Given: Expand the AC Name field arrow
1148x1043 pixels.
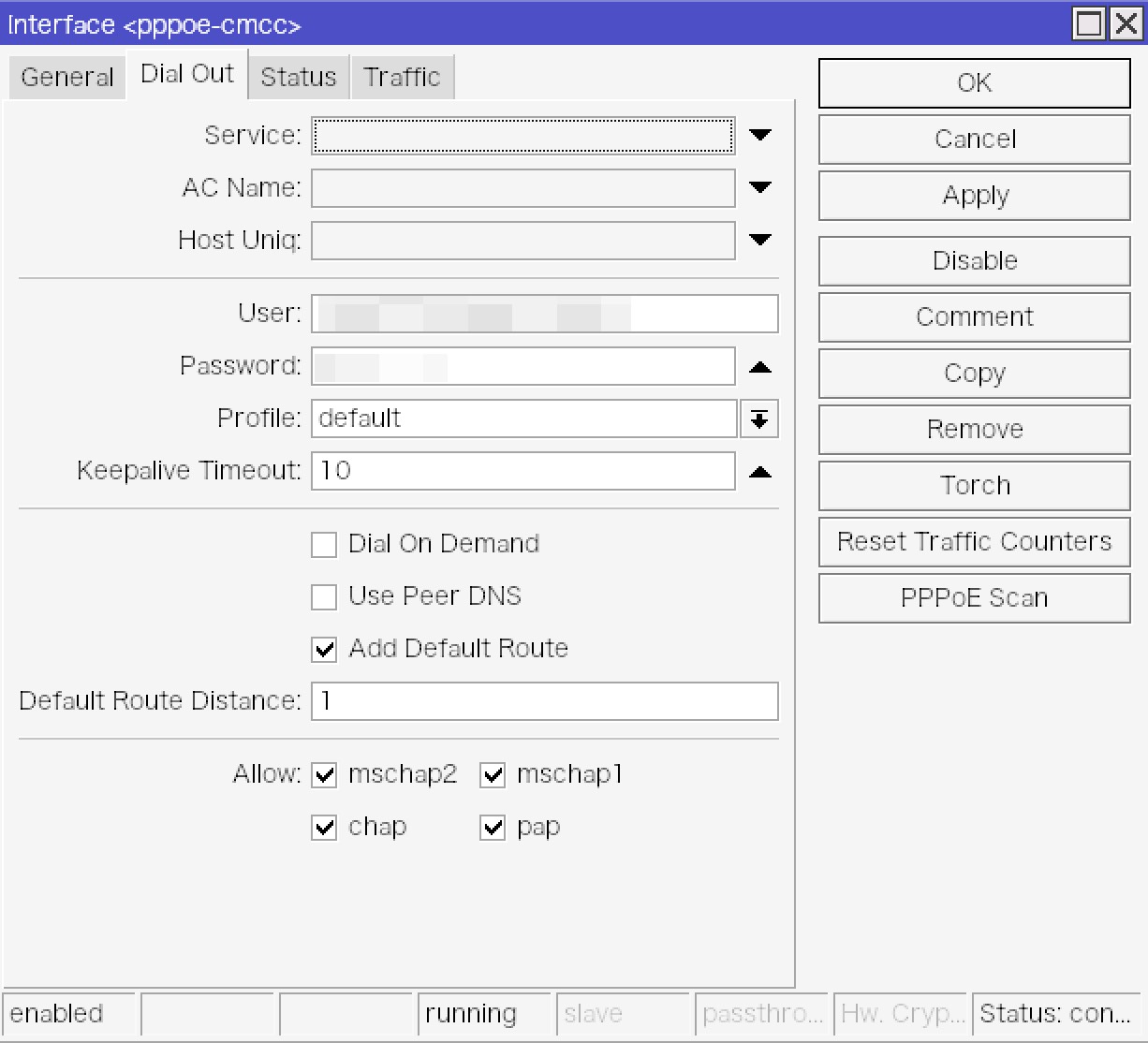Looking at the screenshot, I should (759, 188).
